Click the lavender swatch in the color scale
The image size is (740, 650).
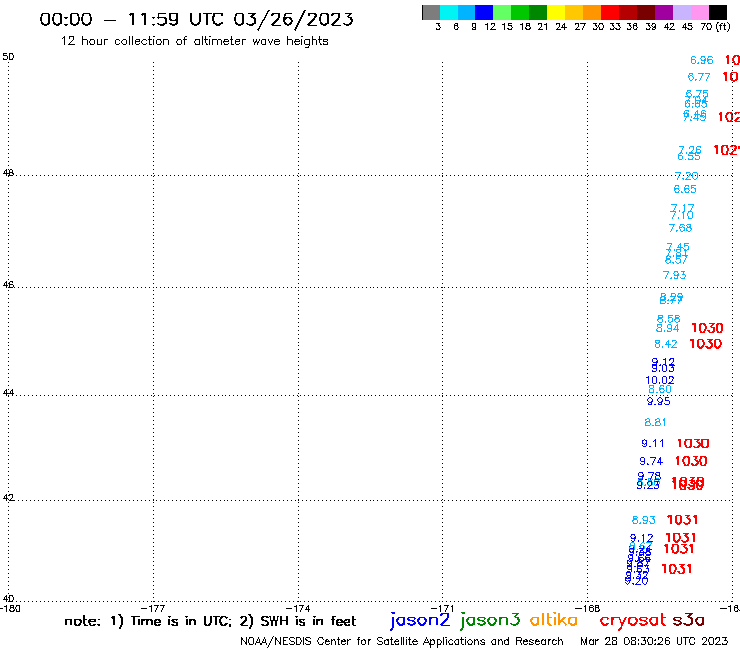point(681,12)
